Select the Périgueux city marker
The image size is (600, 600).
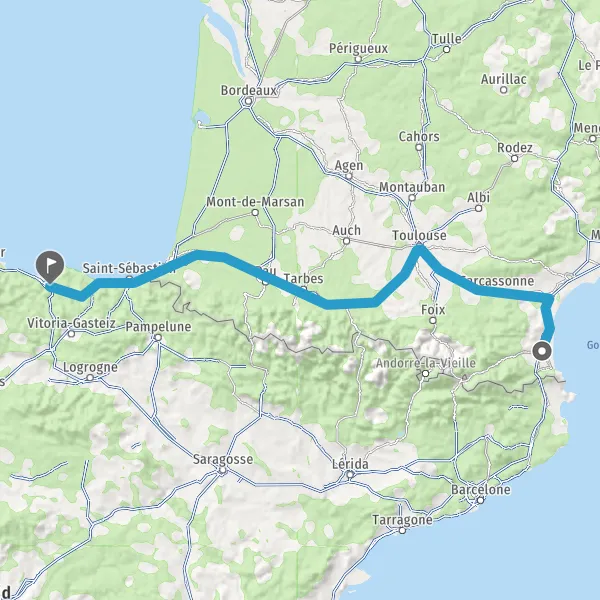click(x=358, y=59)
